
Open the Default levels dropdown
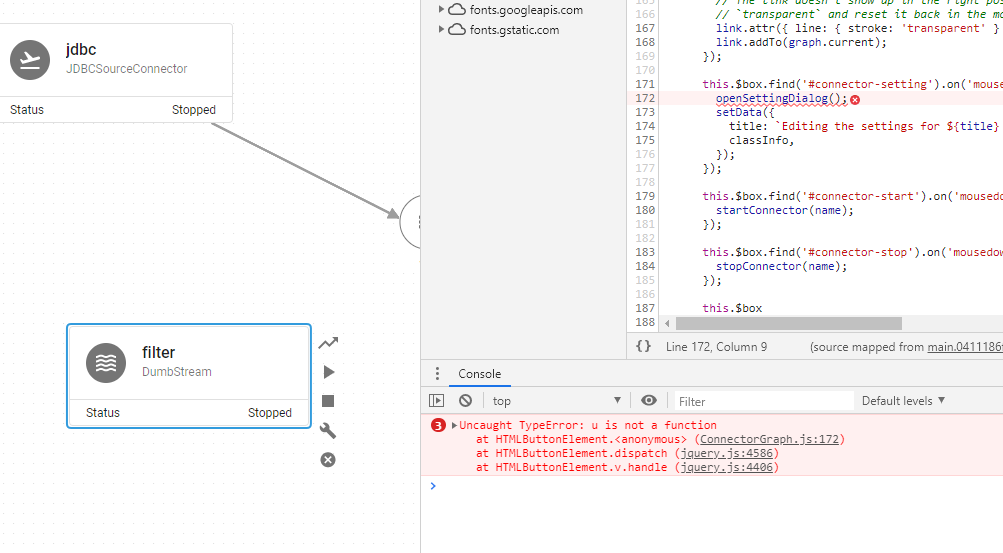tap(903, 401)
